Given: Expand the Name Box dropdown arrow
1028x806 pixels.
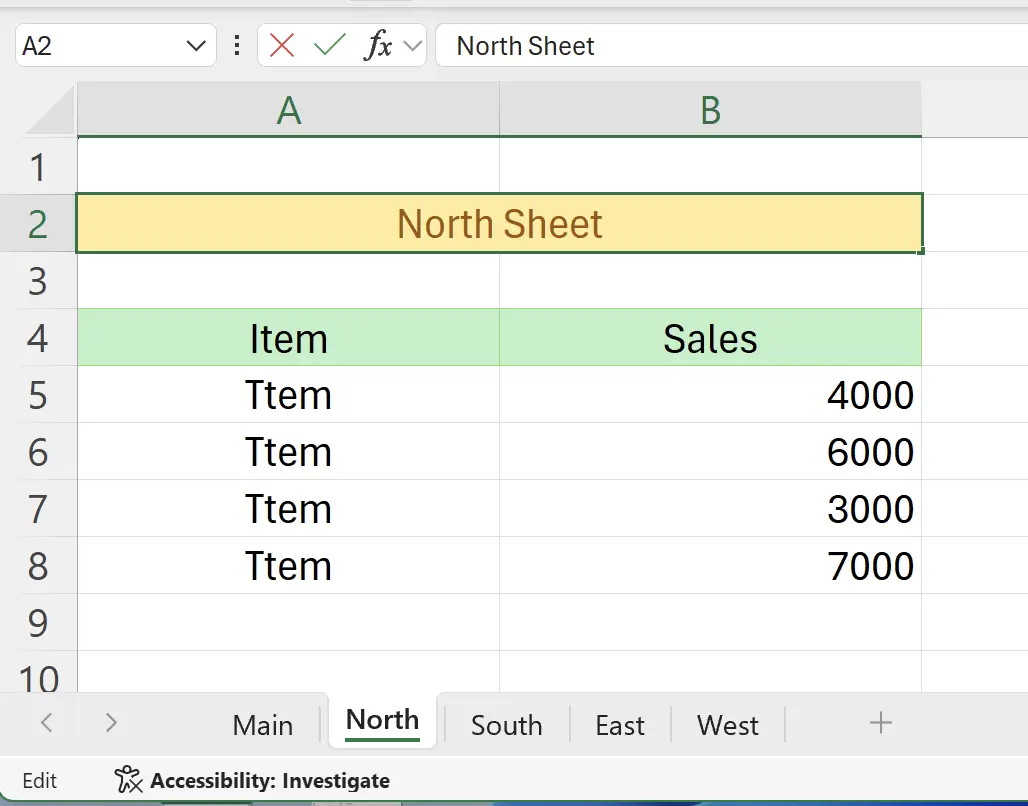Looking at the screenshot, I should point(195,46).
